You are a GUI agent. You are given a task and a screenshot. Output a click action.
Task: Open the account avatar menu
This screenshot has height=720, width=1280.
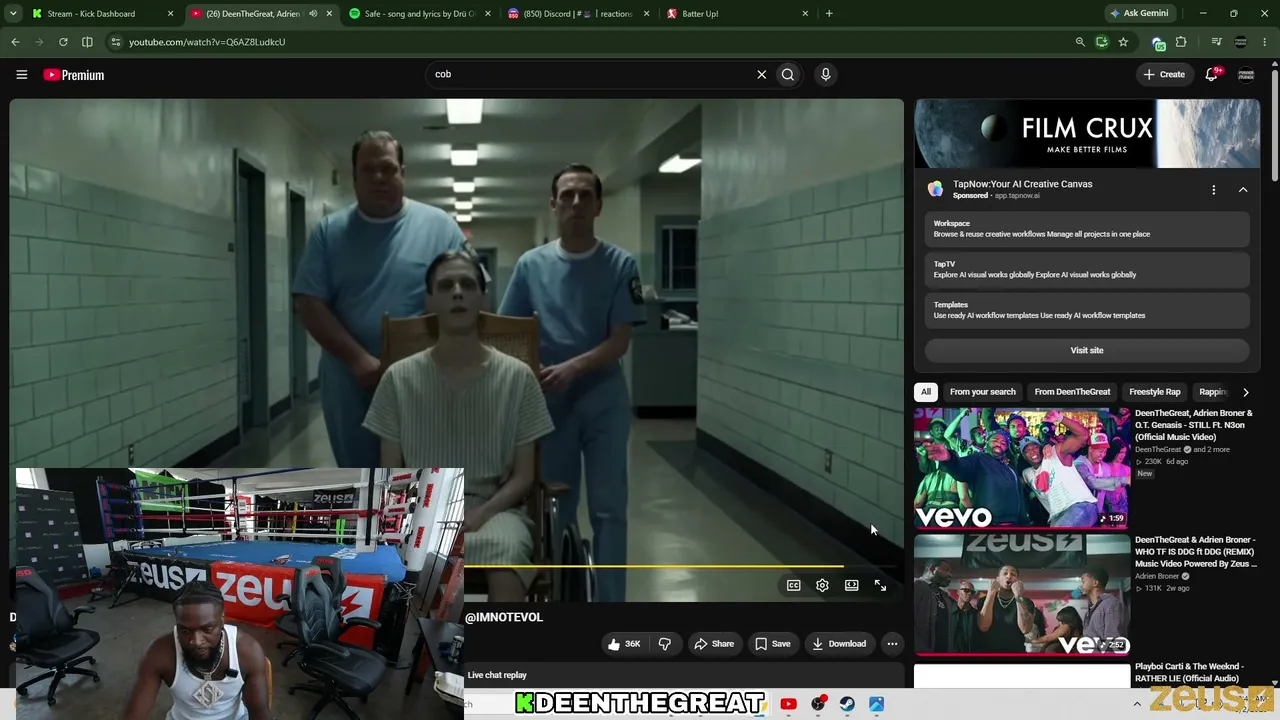coord(1246,74)
